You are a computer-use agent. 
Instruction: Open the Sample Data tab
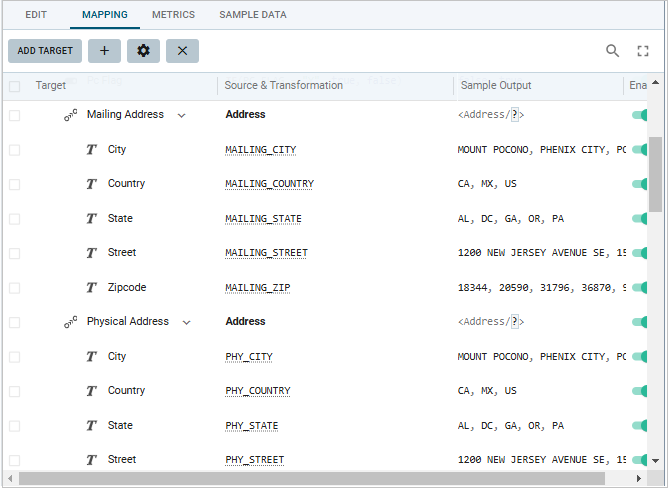tap(252, 15)
